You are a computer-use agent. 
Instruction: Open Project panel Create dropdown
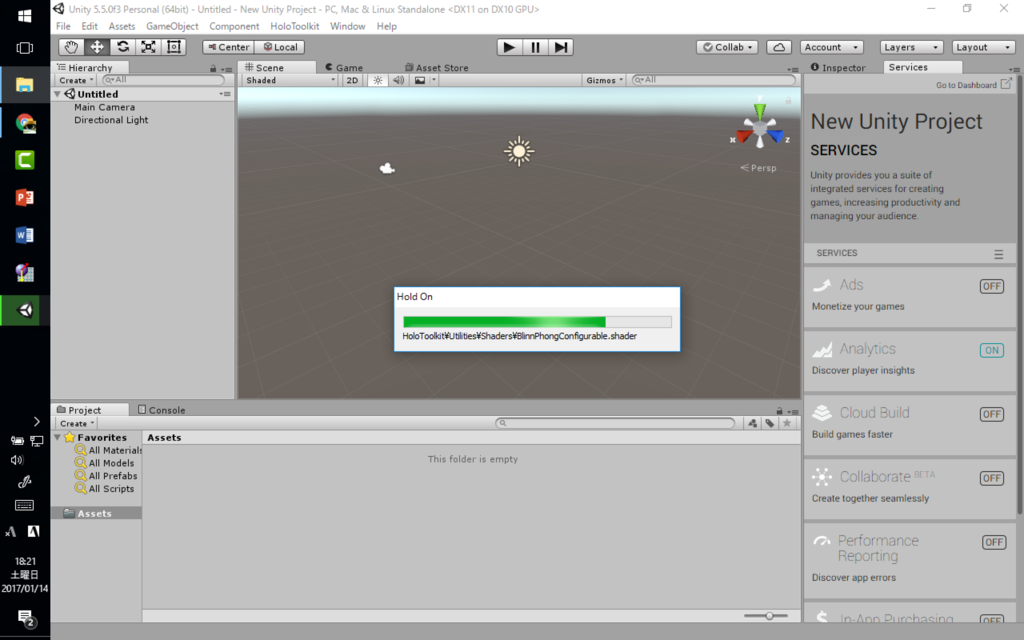pyautogui.click(x=76, y=423)
